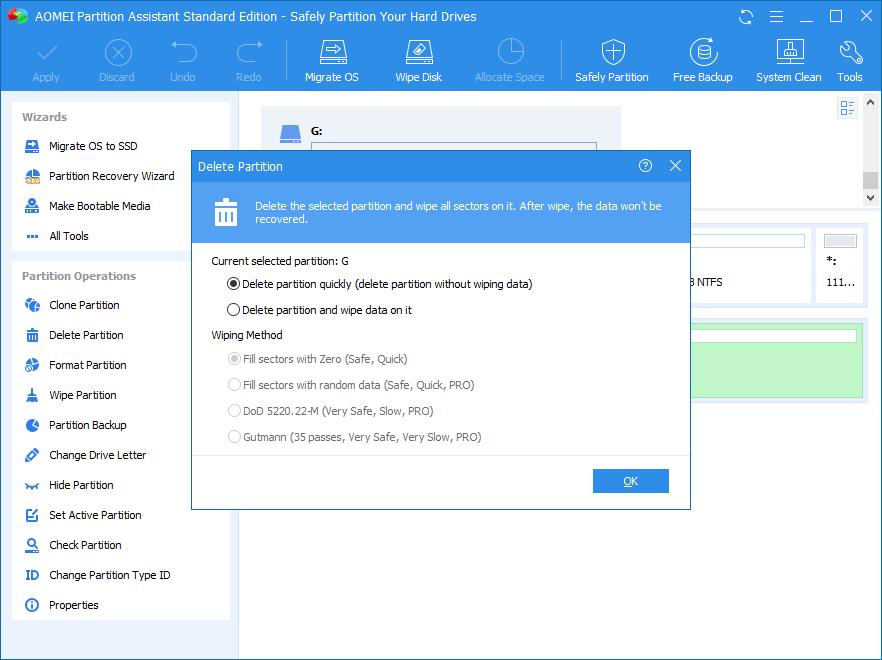Click the AOMEI app logo icon
The height and width of the screenshot is (660, 882).
tap(17, 16)
